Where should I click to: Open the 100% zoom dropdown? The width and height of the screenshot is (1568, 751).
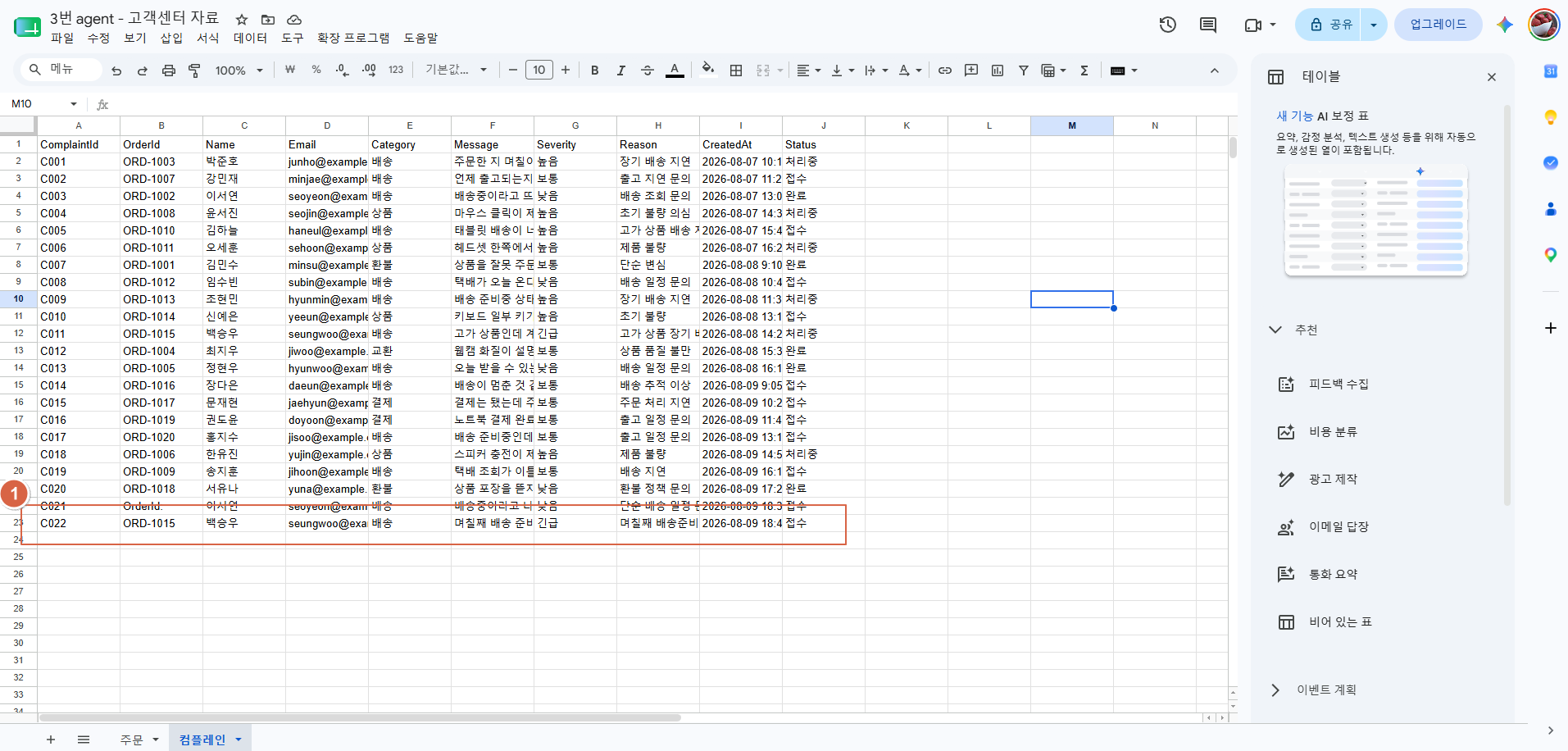[239, 71]
